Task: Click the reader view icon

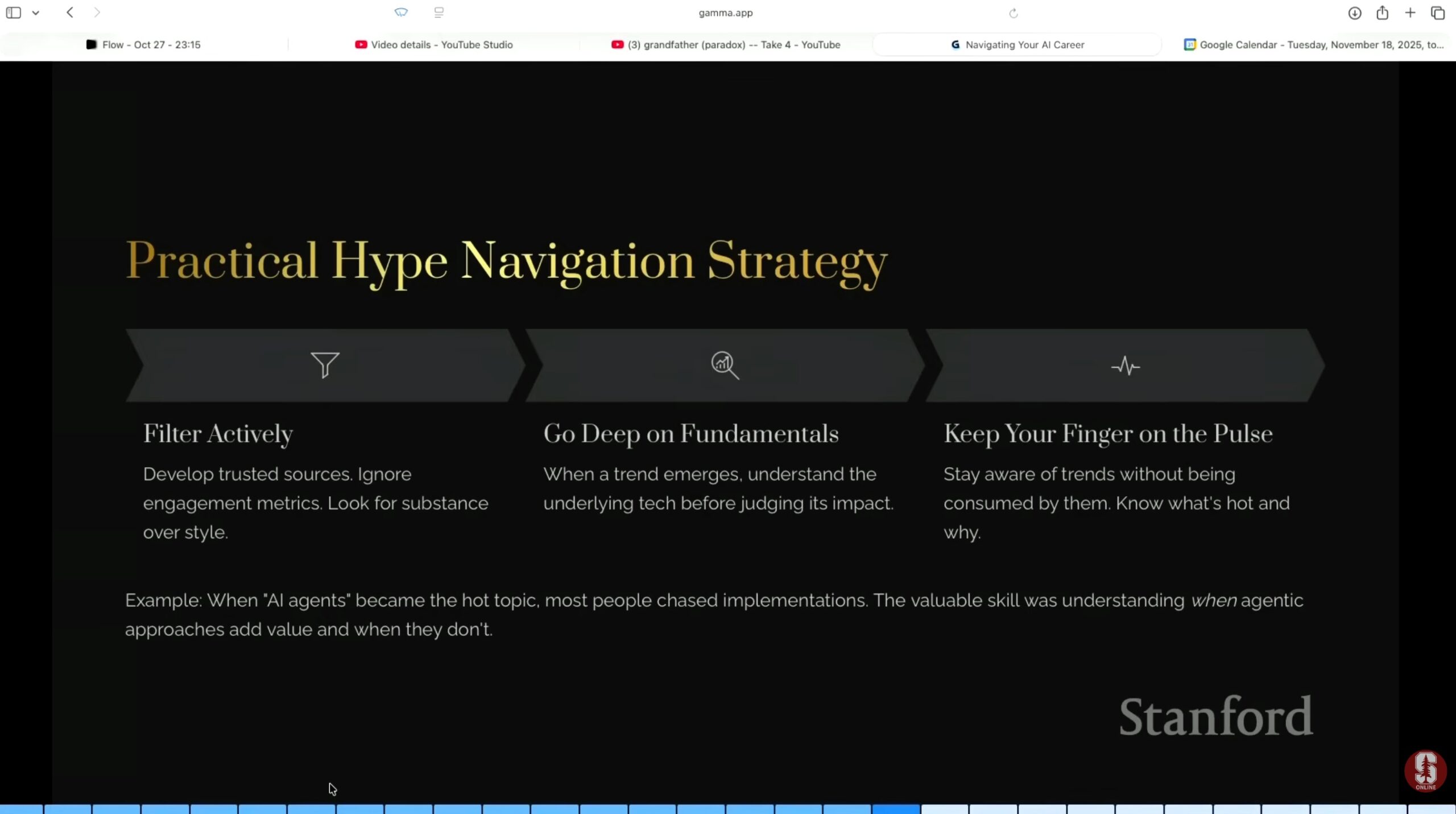Action: pyautogui.click(x=439, y=13)
